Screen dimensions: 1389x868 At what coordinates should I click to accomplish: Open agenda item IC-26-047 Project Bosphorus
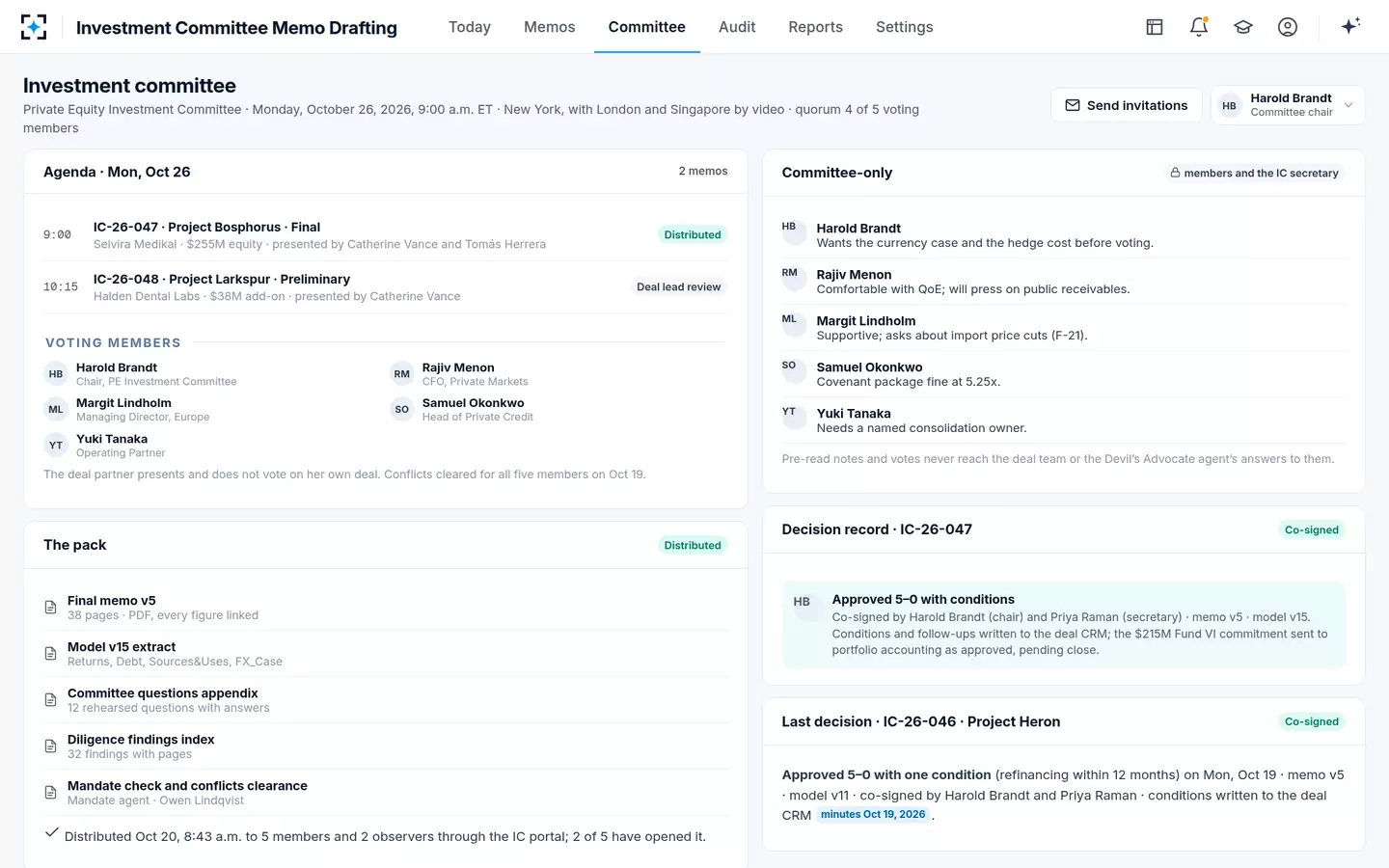click(x=386, y=235)
